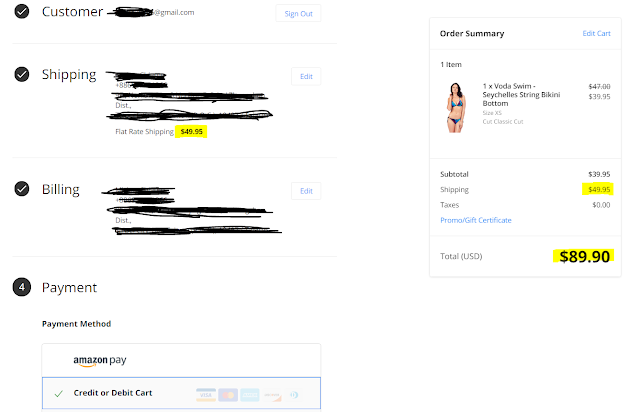Expand the Promo/Gift Certificate link
Viewport: 640px width, 412px height.
tap(476, 220)
